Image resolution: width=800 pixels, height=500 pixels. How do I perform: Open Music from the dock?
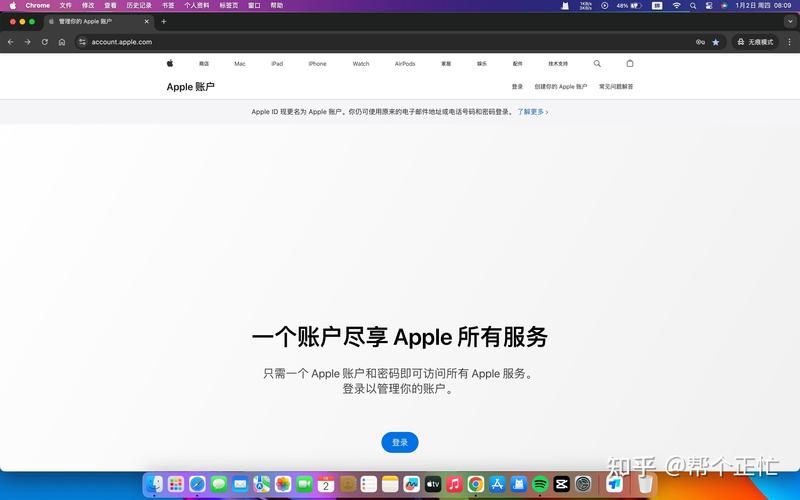(x=454, y=484)
